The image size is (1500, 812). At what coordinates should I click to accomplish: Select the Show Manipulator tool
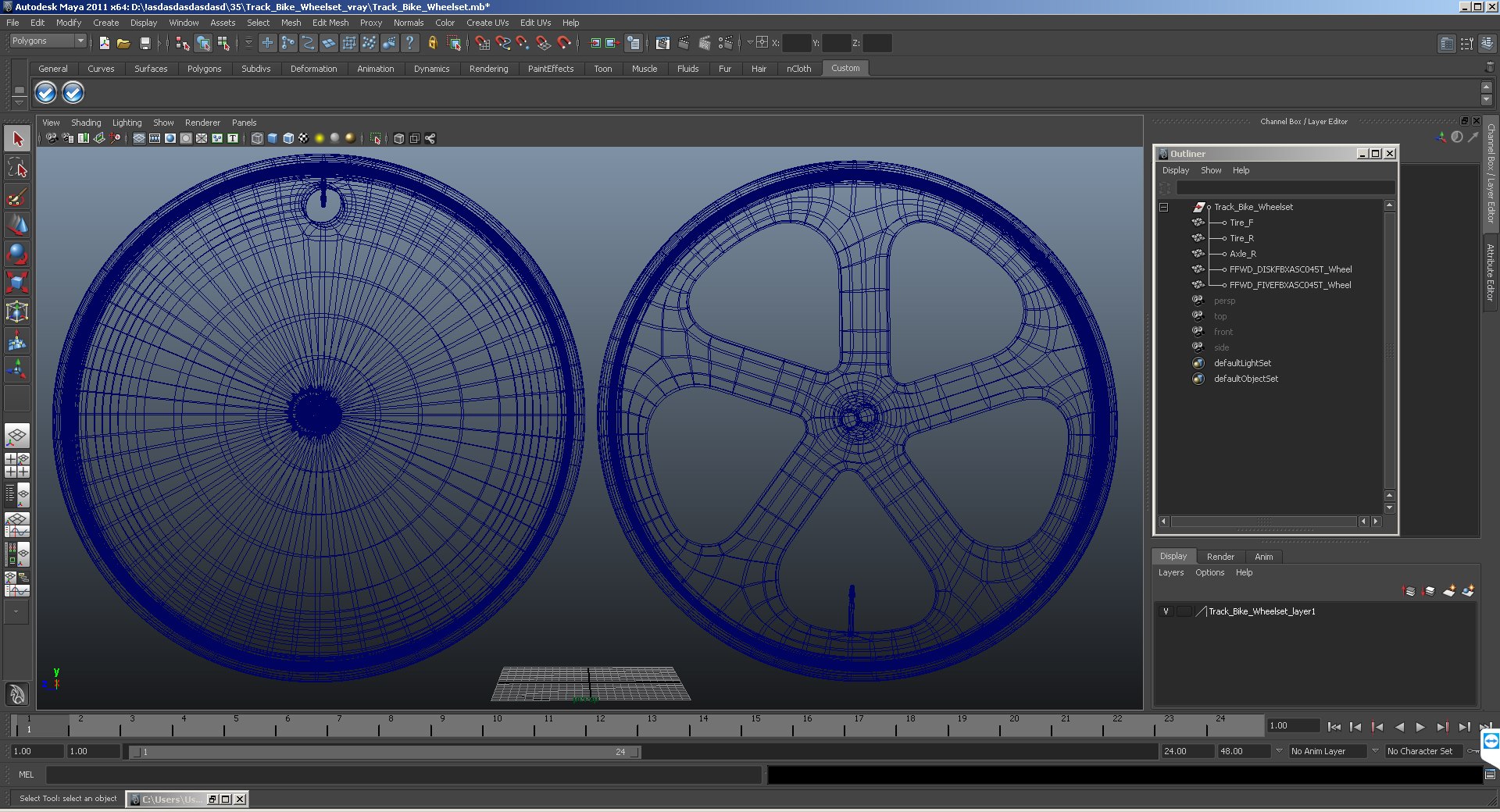[17, 369]
